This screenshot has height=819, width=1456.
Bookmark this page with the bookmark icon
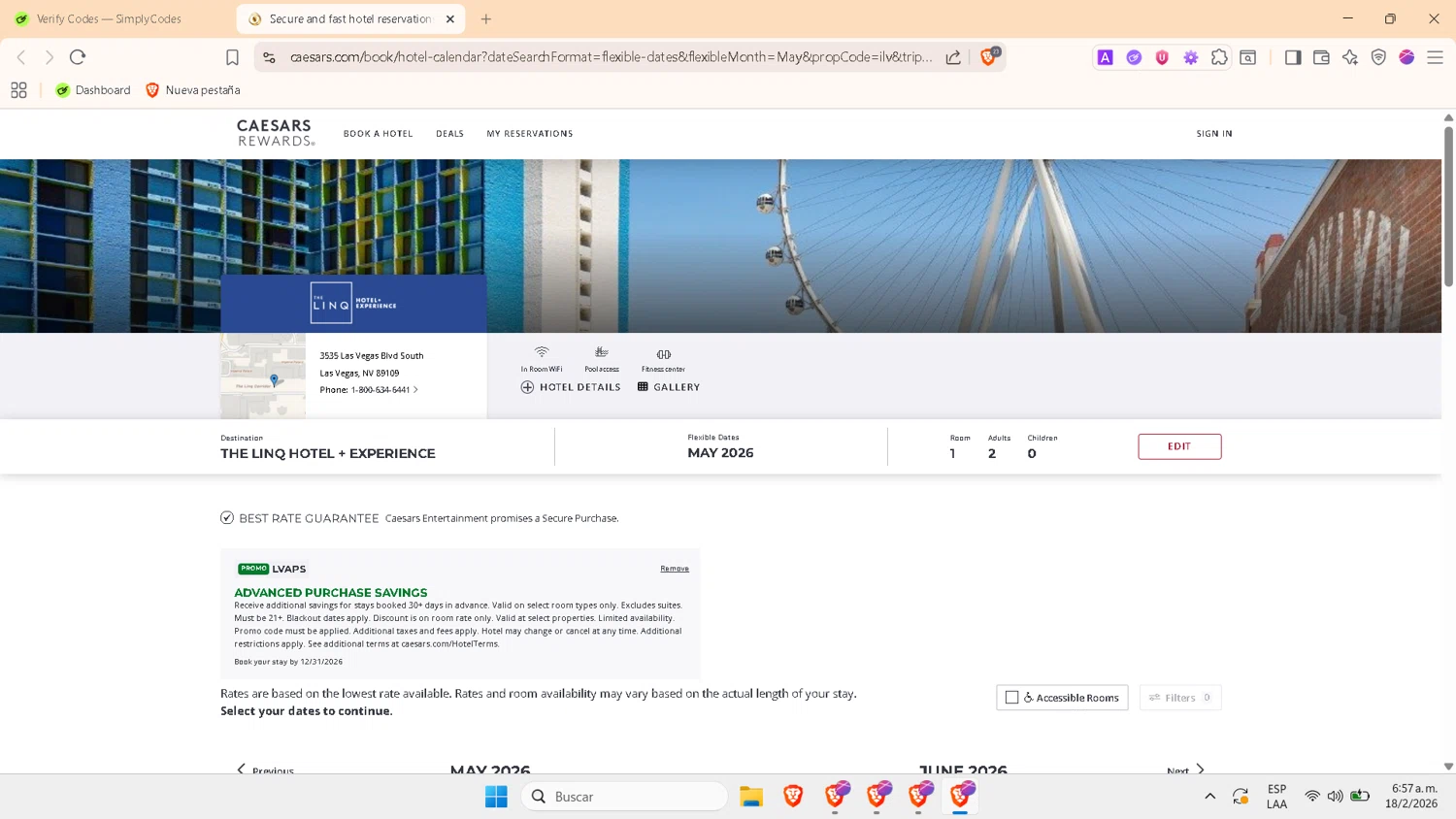tap(232, 57)
